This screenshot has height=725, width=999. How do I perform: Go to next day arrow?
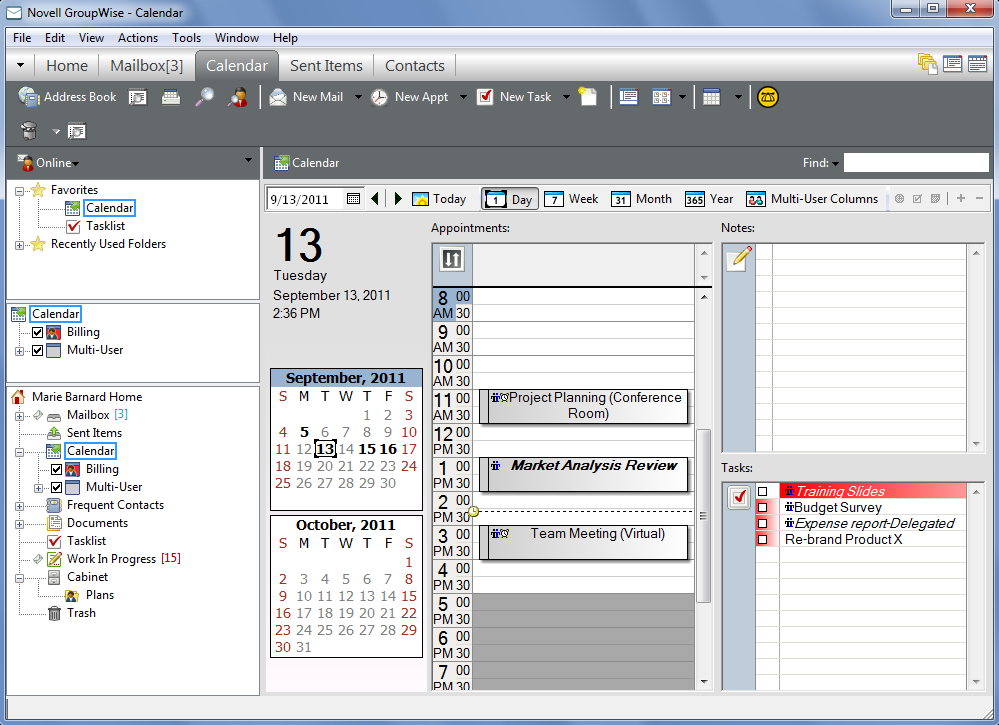click(398, 199)
